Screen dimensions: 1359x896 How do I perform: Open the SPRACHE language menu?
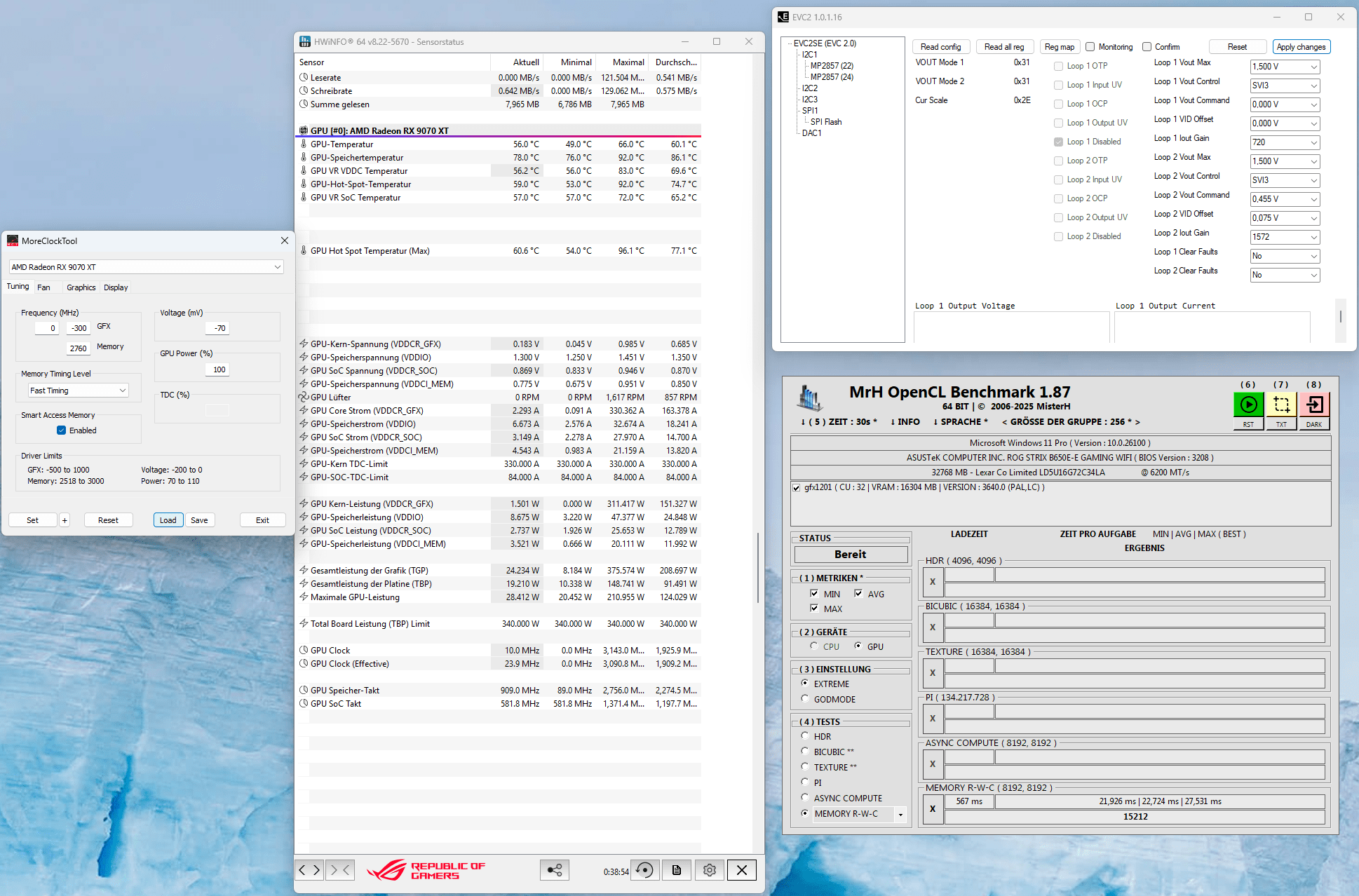point(961,422)
